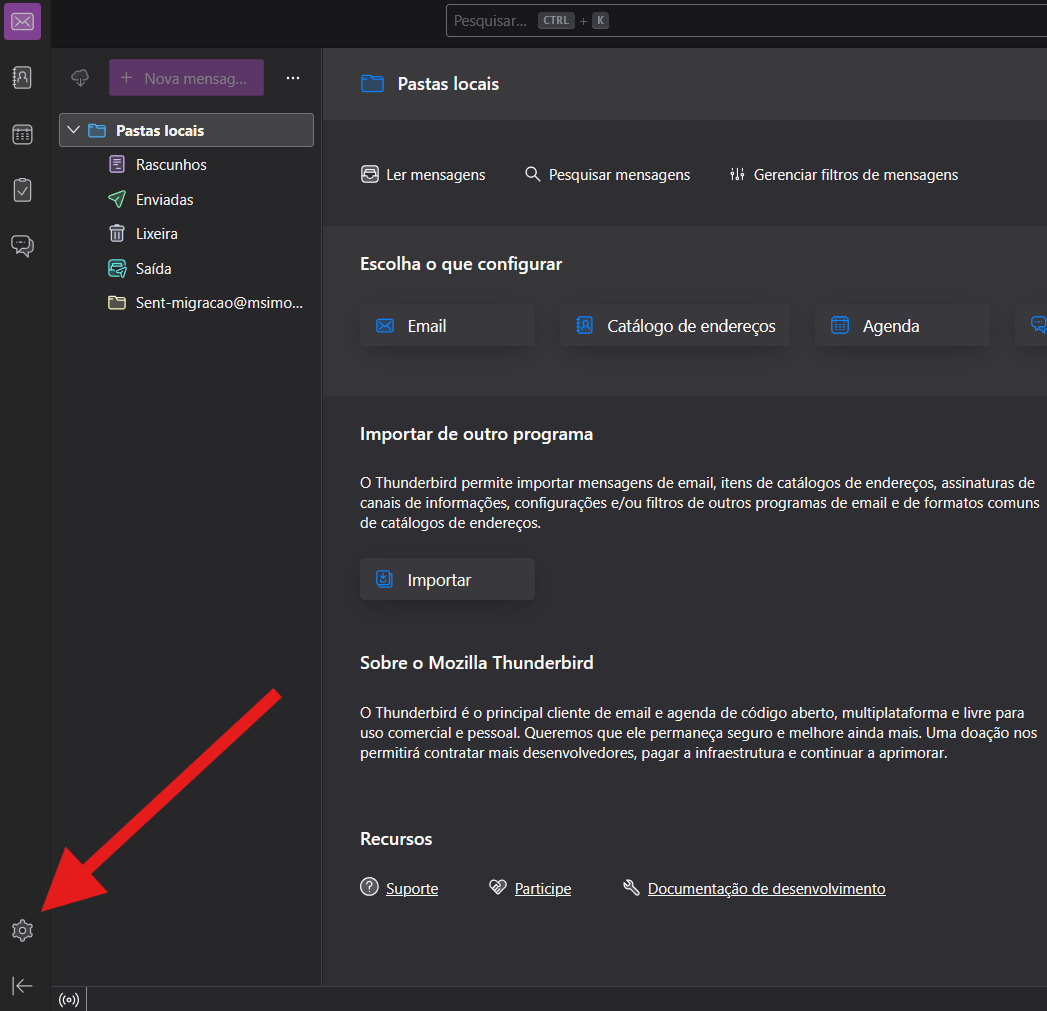Switch to the Calendar sidebar icon
Viewport: 1047px width, 1011px height.
point(22,134)
